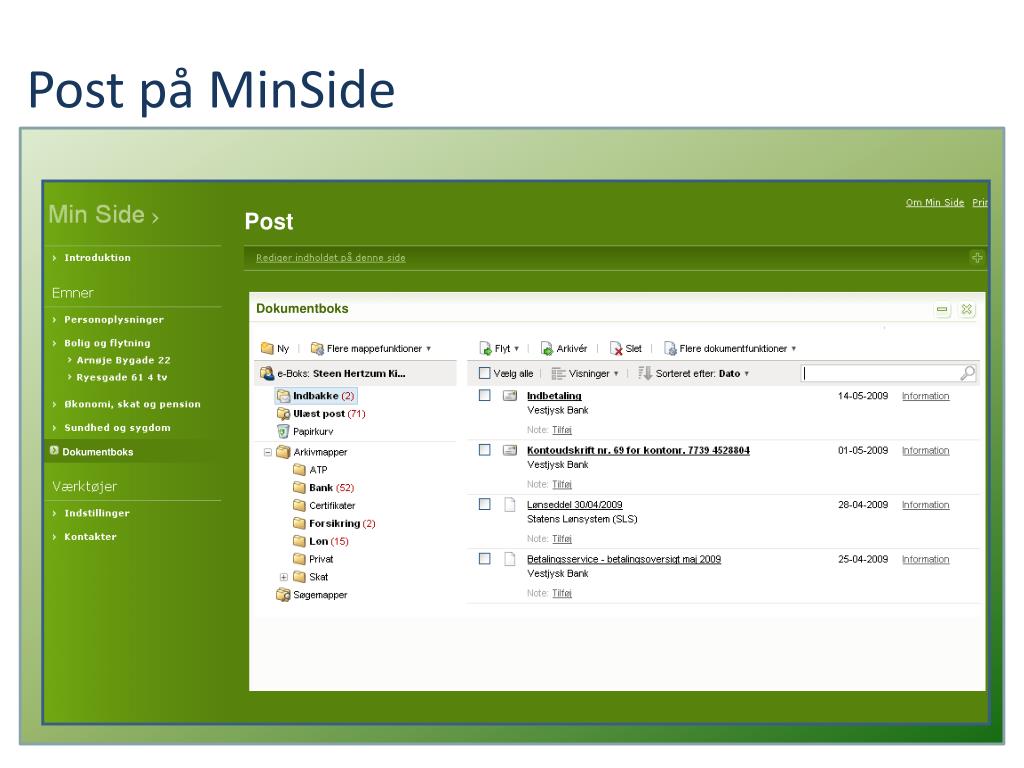Click the envelope icon beside Kontoudskrift nr. 69

tap(510, 449)
